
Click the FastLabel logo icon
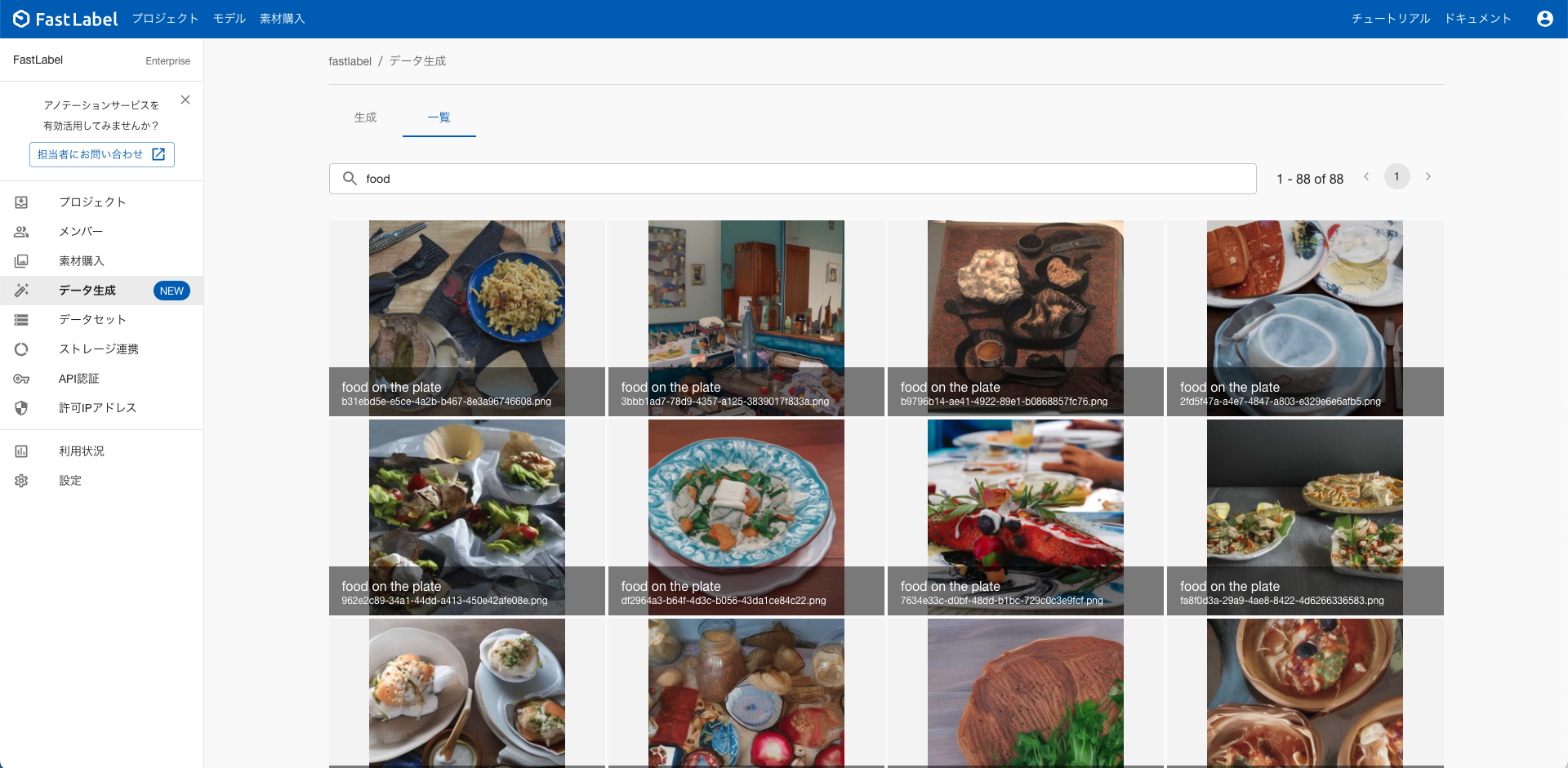click(x=22, y=19)
